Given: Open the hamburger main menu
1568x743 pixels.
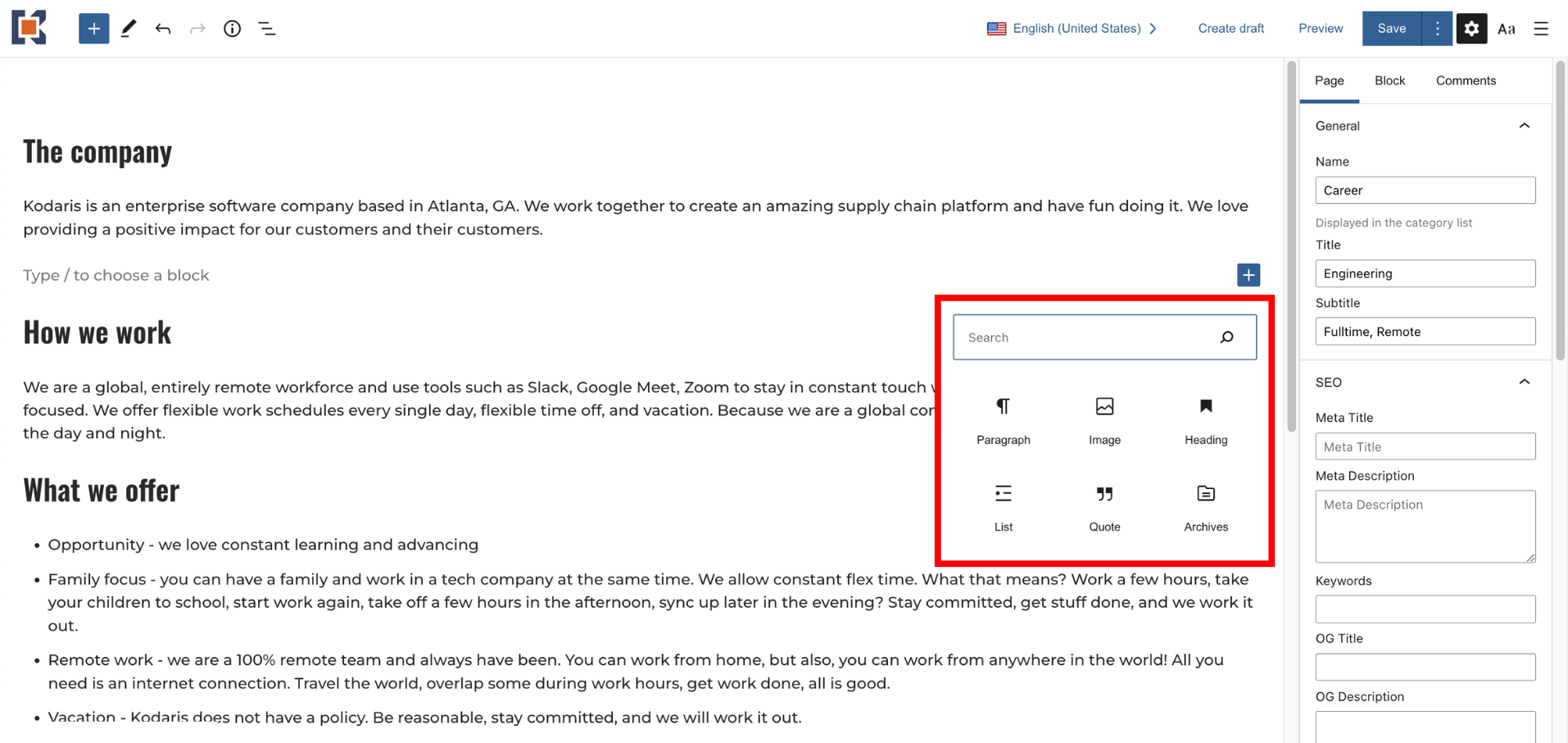Looking at the screenshot, I should point(1541,29).
